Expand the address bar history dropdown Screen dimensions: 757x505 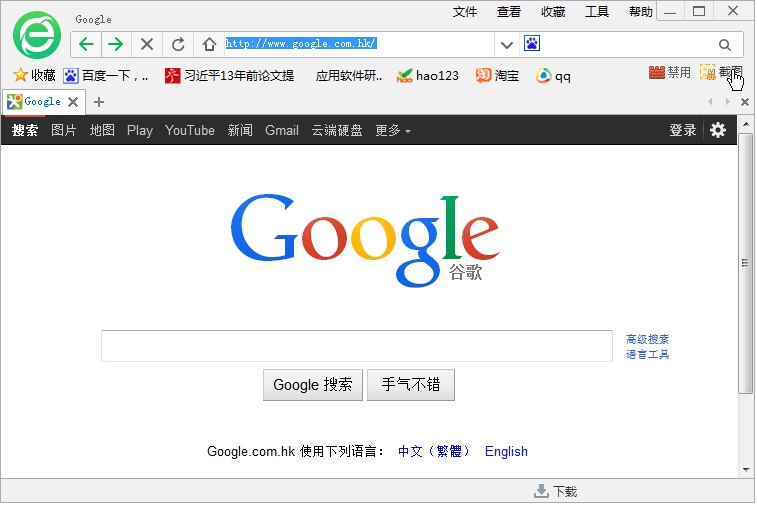coord(506,45)
